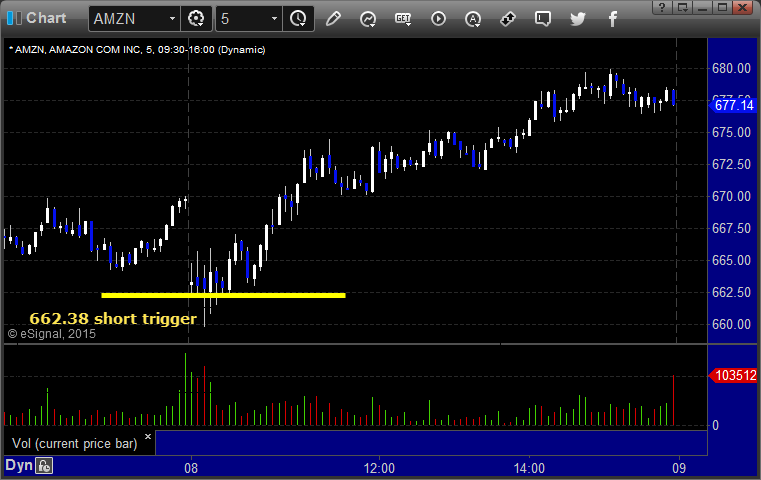Screen dimensions: 761x480
Task: Open help with the question mark button
Action: [662, 7]
